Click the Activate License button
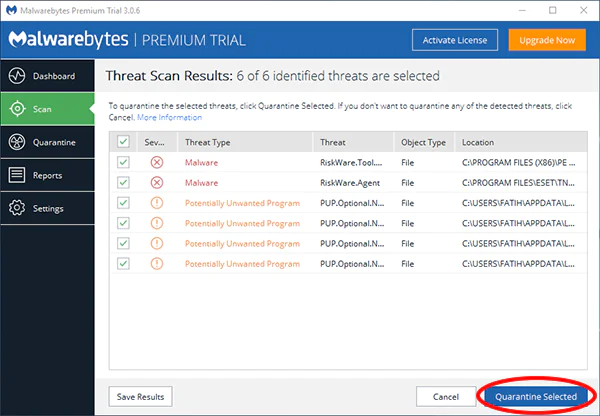The height and width of the screenshot is (416, 600). coord(453,39)
